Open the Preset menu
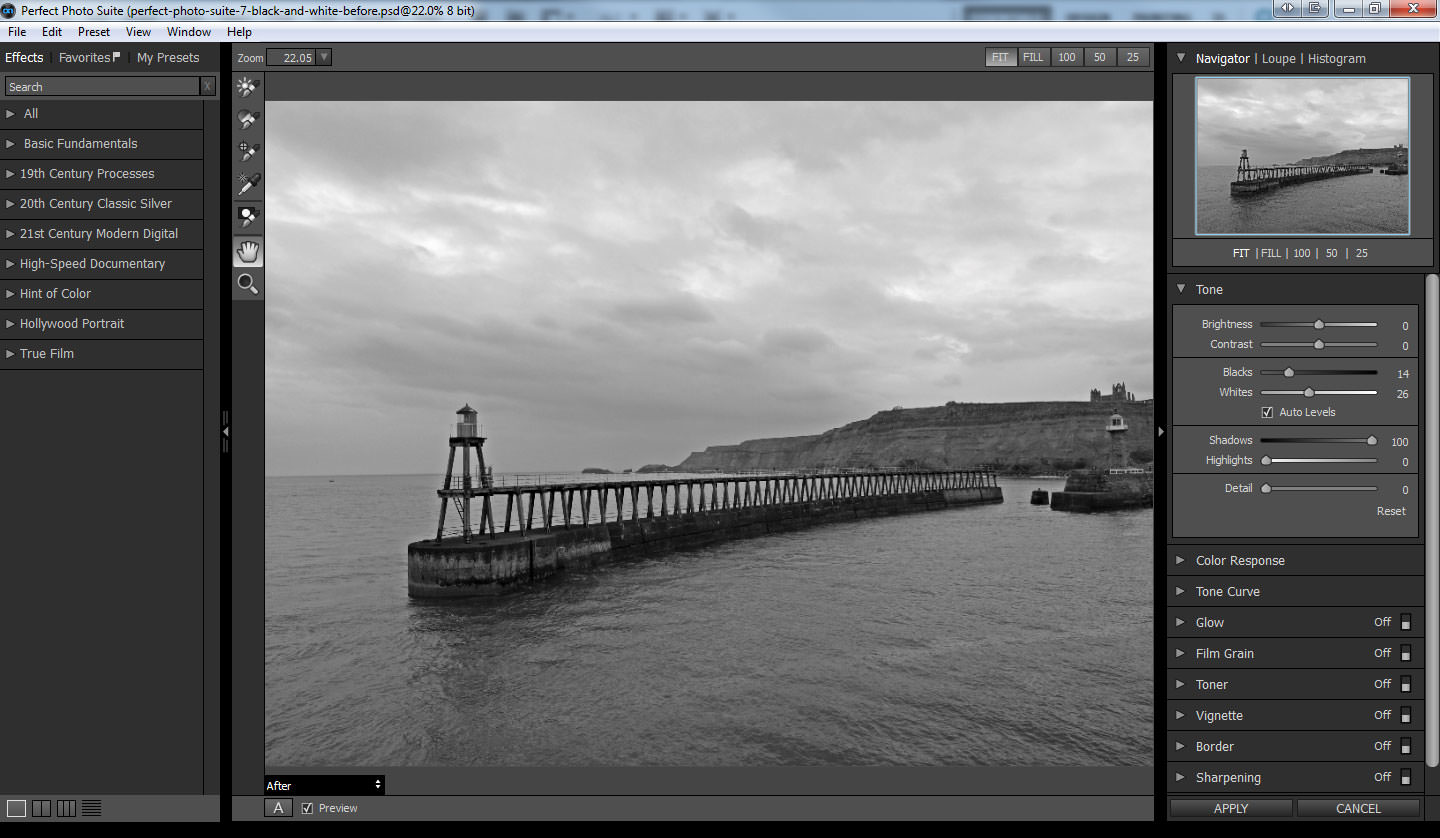Image resolution: width=1440 pixels, height=838 pixels. click(x=94, y=32)
